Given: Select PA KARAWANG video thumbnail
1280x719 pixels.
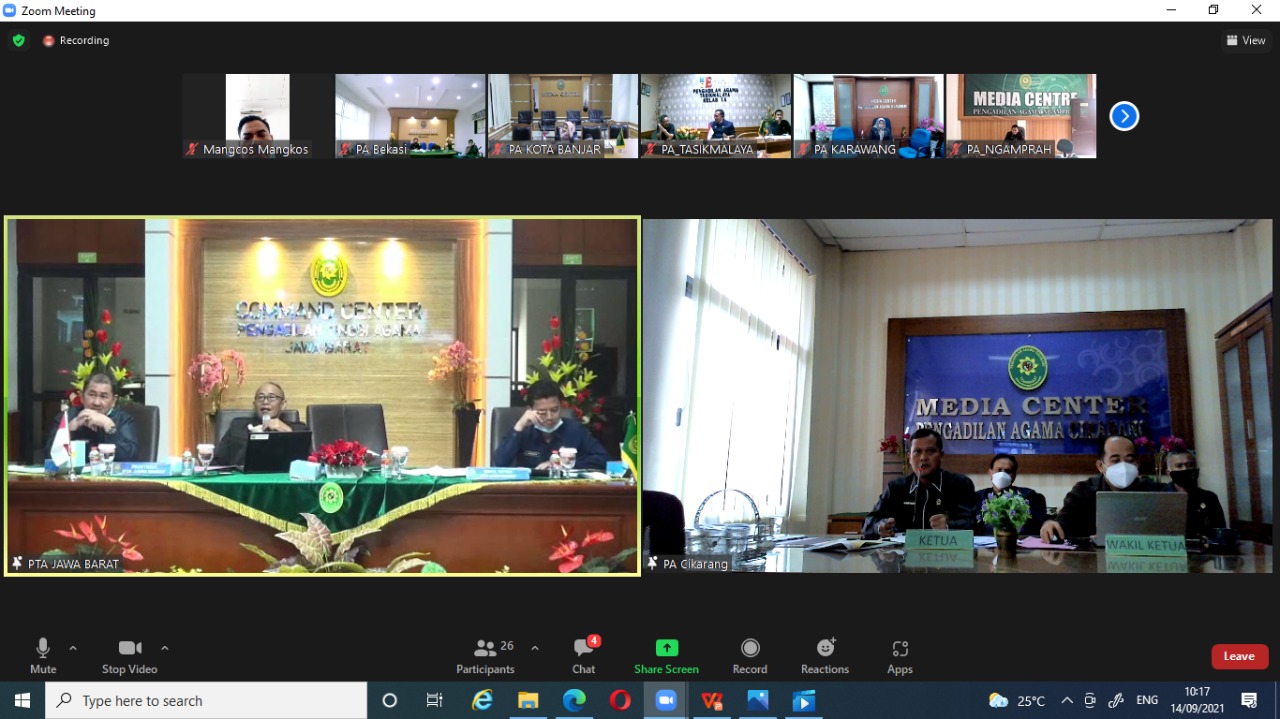Looking at the screenshot, I should pyautogui.click(x=869, y=116).
